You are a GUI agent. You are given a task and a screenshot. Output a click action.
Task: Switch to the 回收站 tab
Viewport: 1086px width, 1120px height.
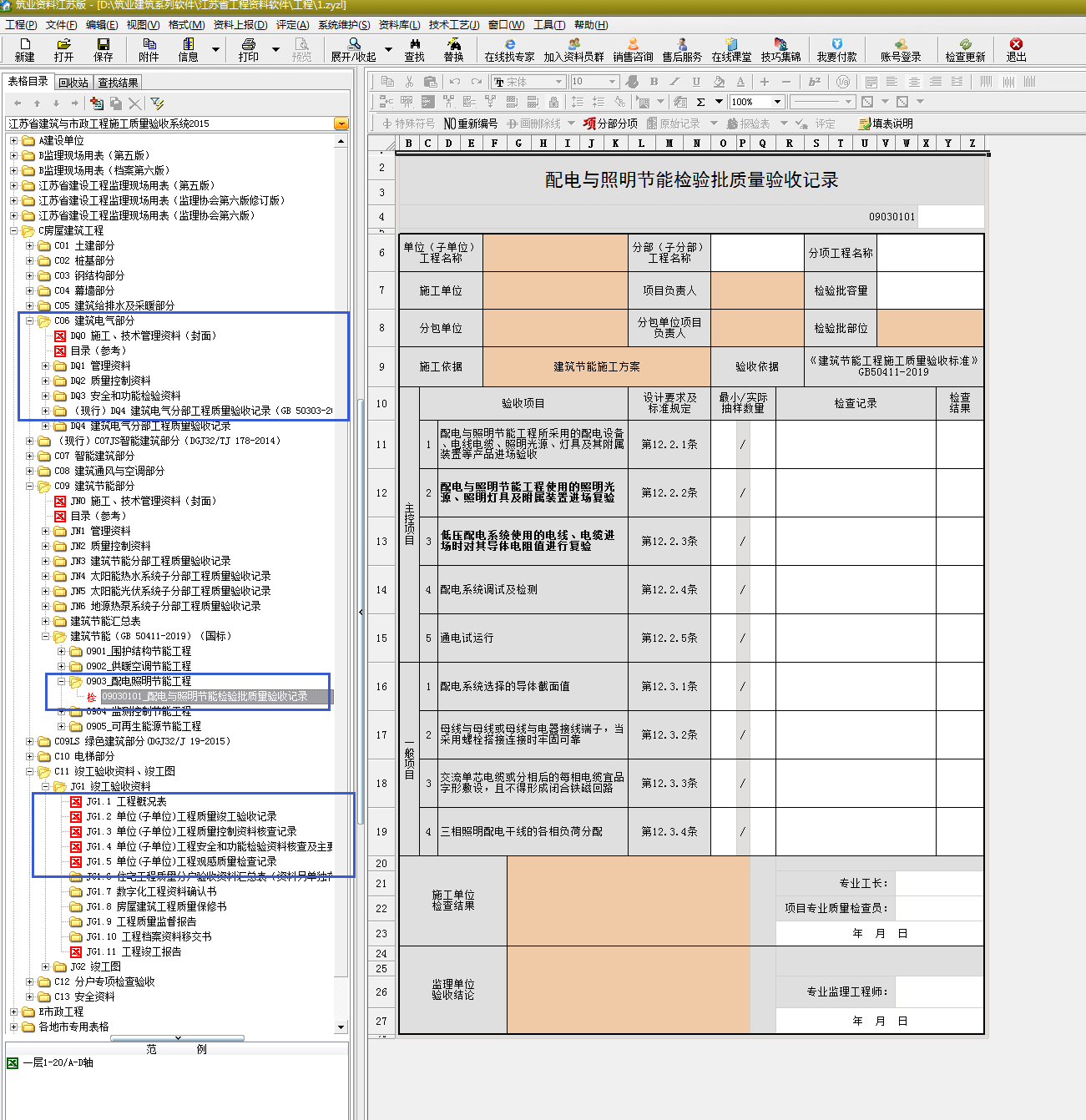point(73,83)
